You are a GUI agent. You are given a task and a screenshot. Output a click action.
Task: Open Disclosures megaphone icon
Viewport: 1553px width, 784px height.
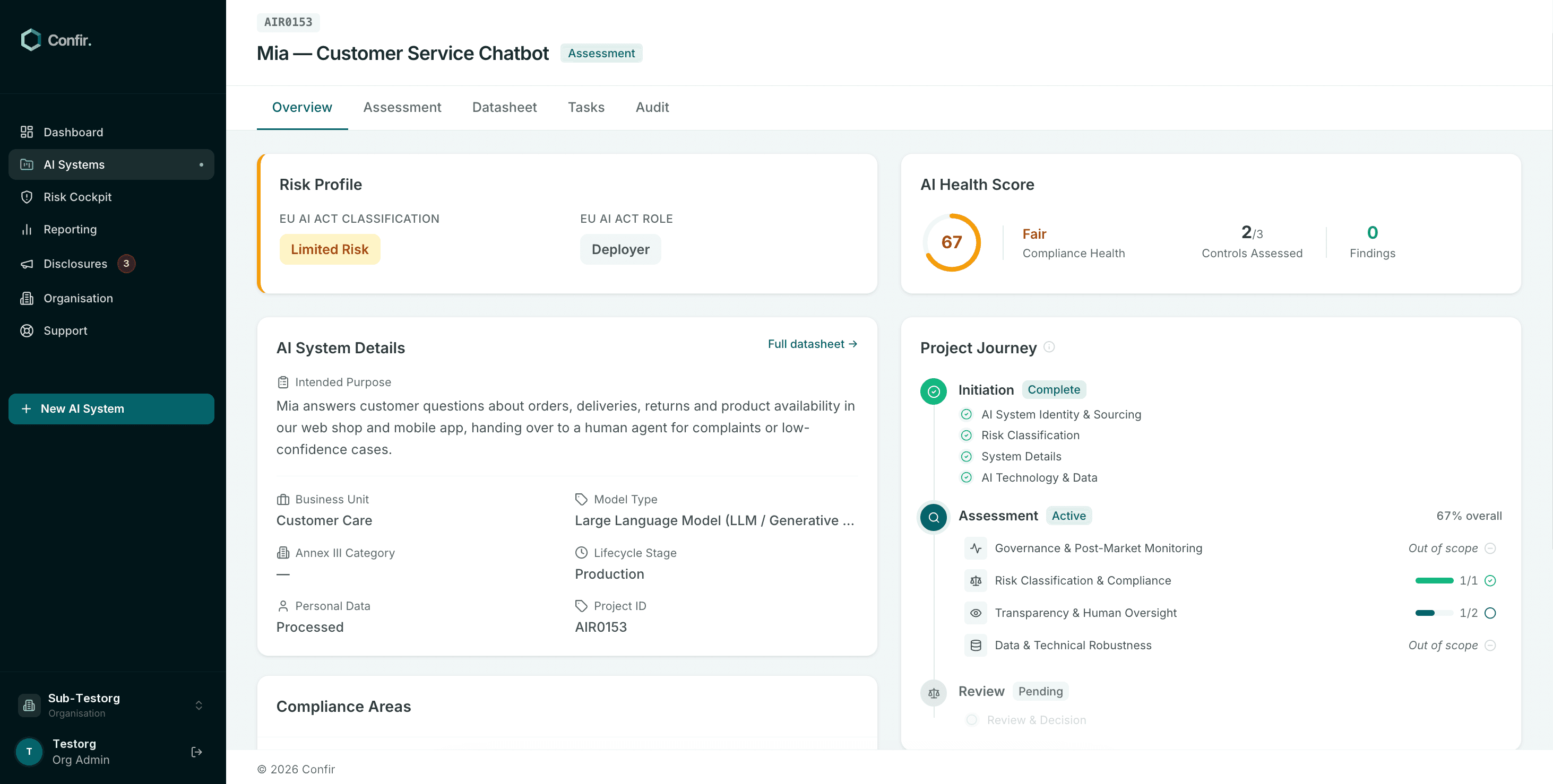coord(27,264)
